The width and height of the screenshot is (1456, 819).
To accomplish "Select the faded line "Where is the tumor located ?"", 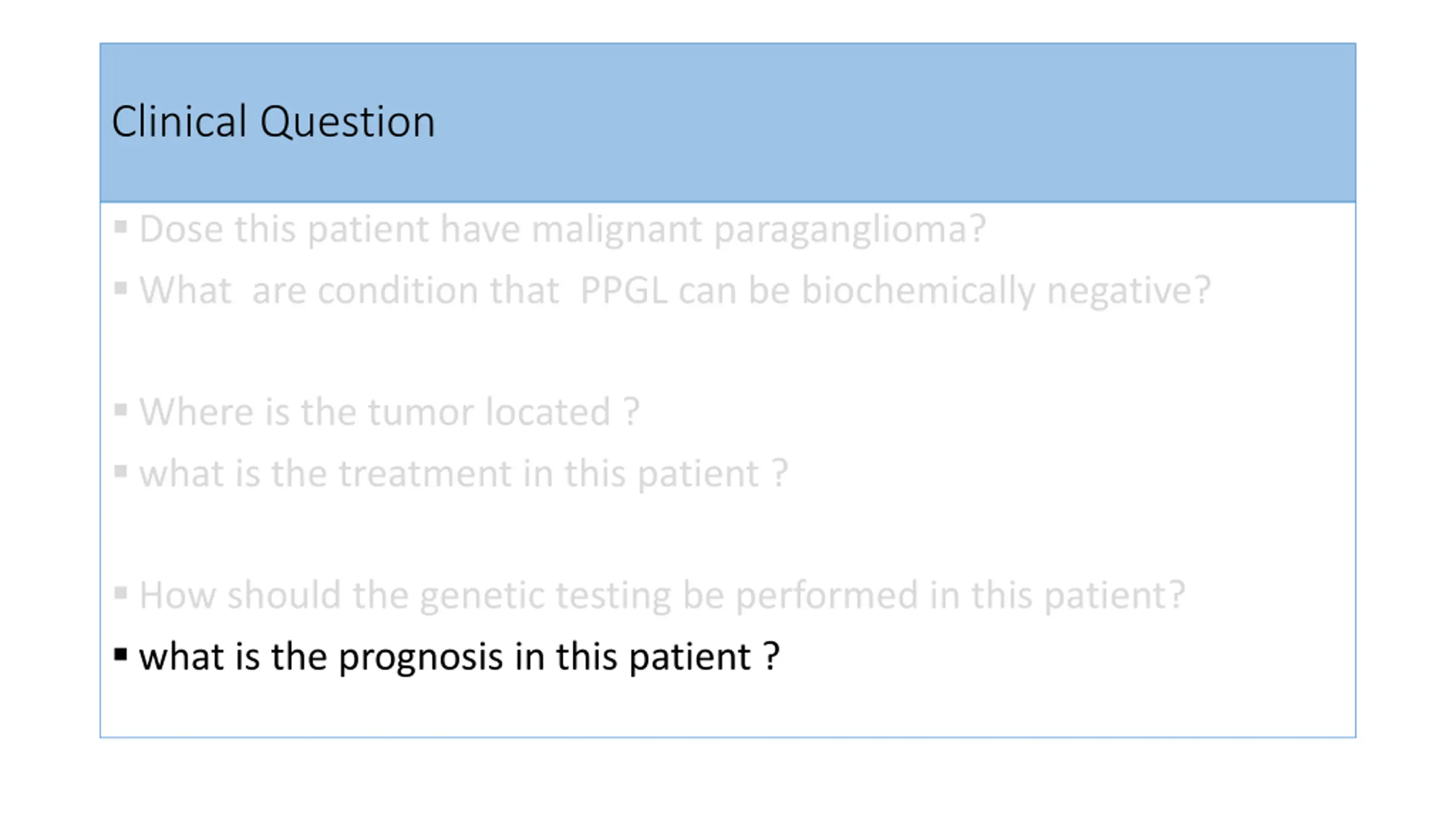I will (x=390, y=412).
